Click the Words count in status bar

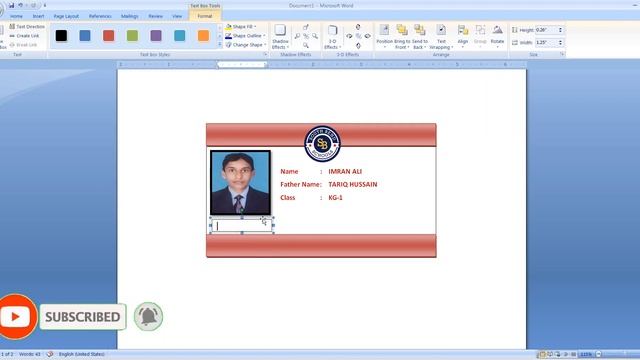point(30,354)
